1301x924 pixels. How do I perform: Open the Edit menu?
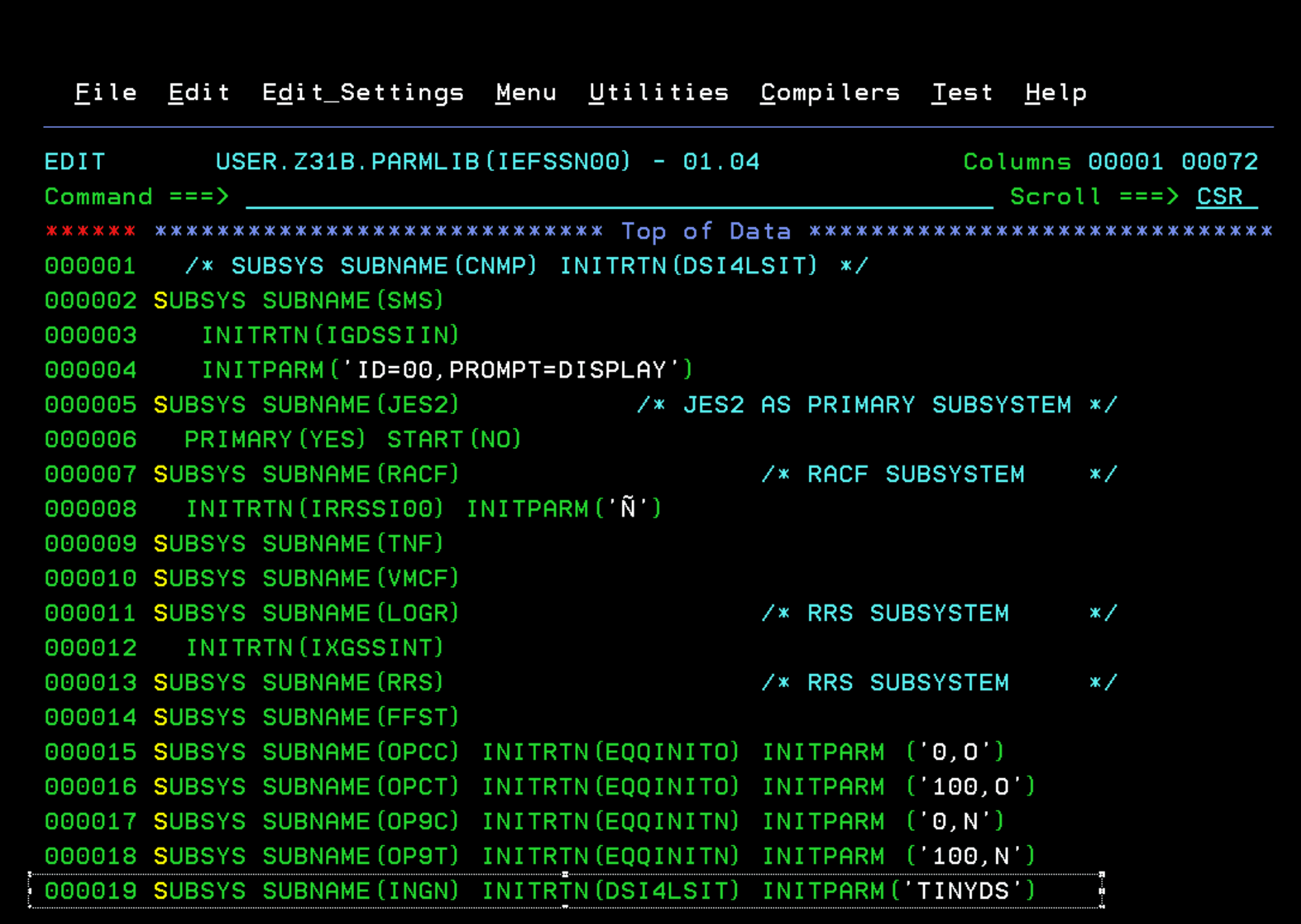coord(199,92)
